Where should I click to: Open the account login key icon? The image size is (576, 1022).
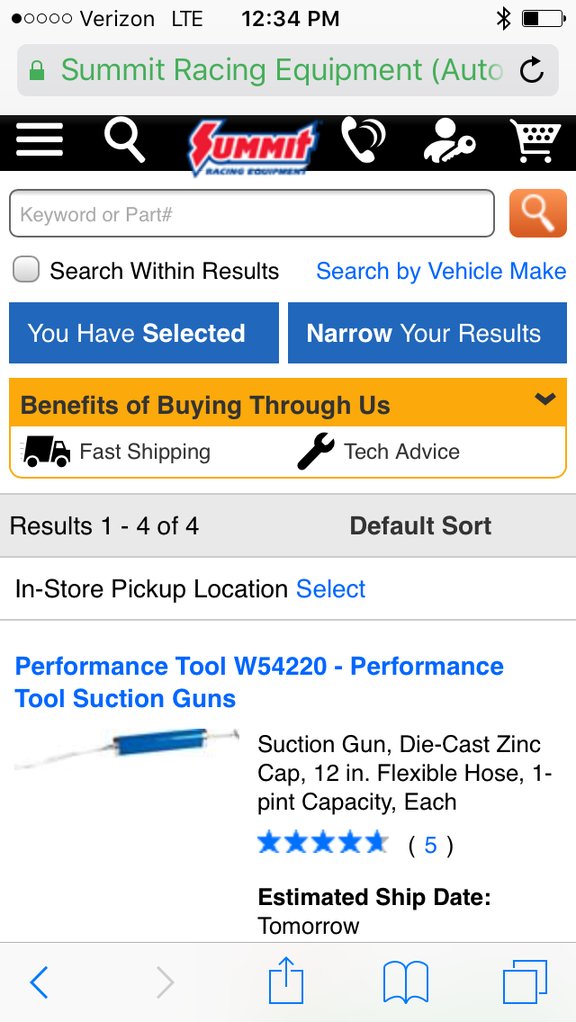[x=449, y=141]
